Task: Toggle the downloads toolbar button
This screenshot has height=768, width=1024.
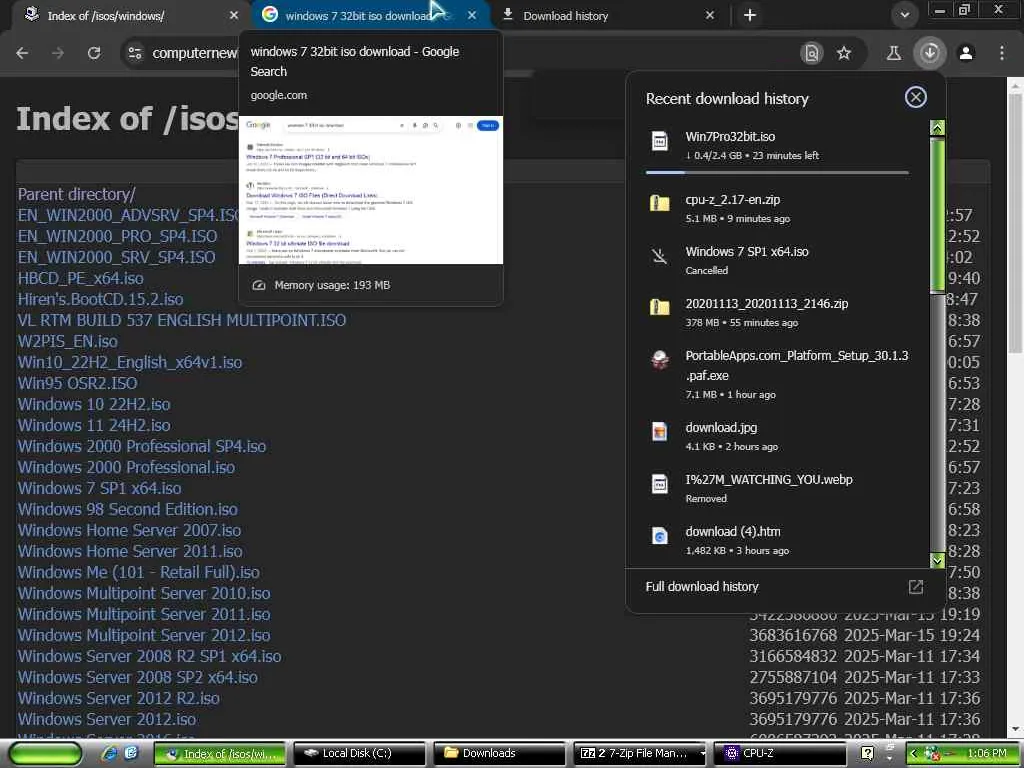Action: 930,53
